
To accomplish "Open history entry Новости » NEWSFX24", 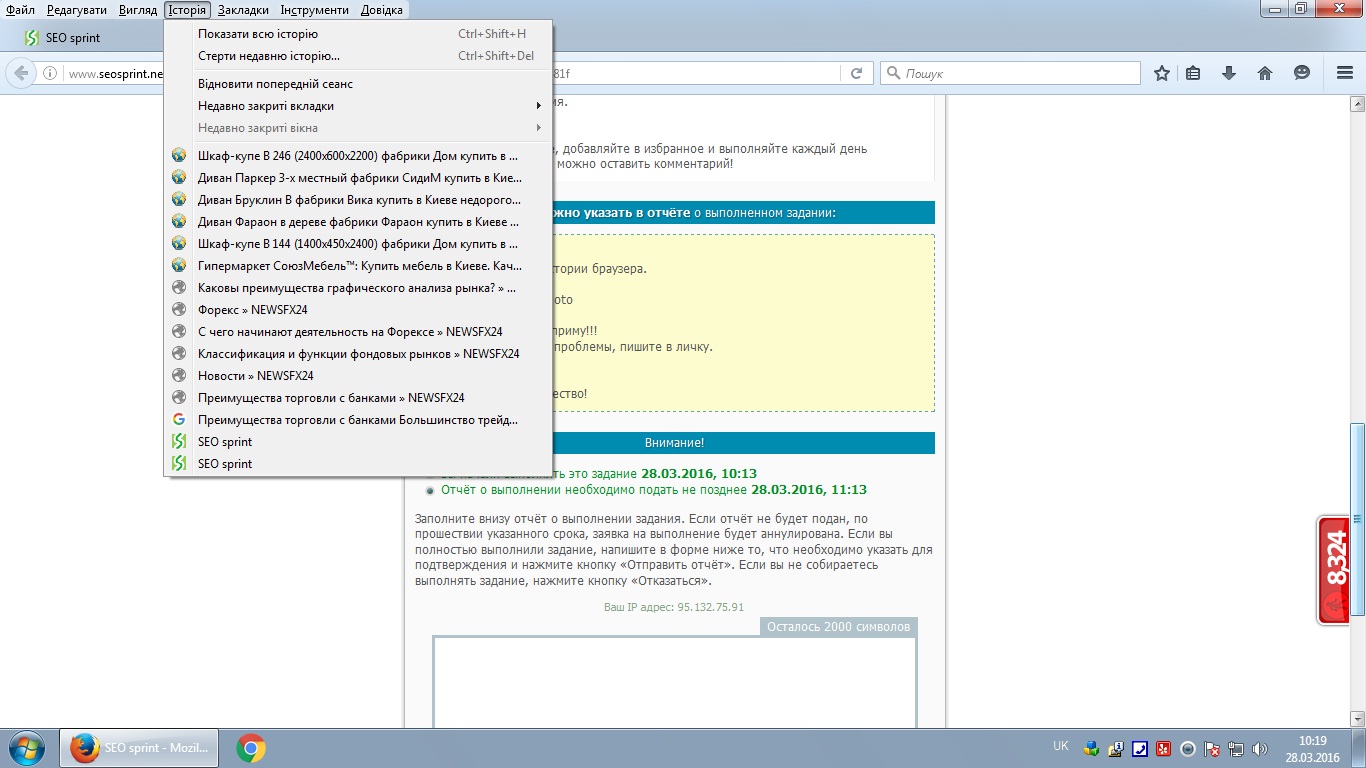I will click(358, 376).
